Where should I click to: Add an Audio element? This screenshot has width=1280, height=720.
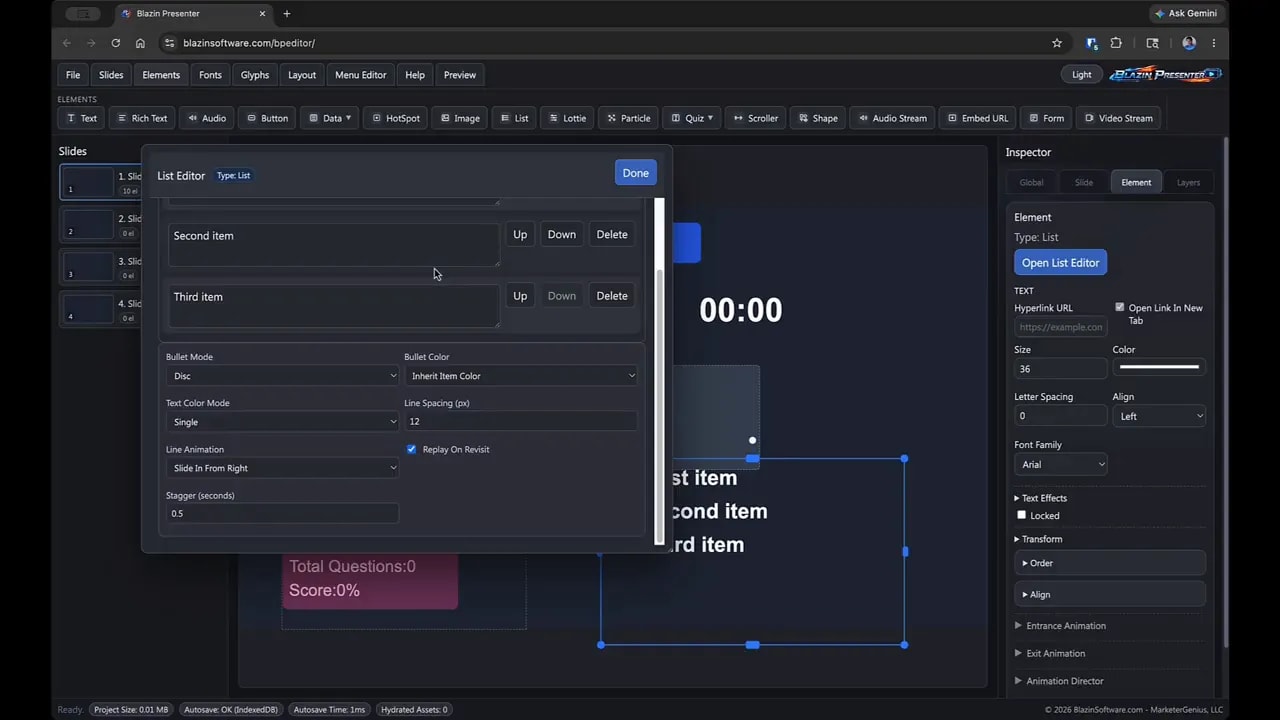(206, 118)
